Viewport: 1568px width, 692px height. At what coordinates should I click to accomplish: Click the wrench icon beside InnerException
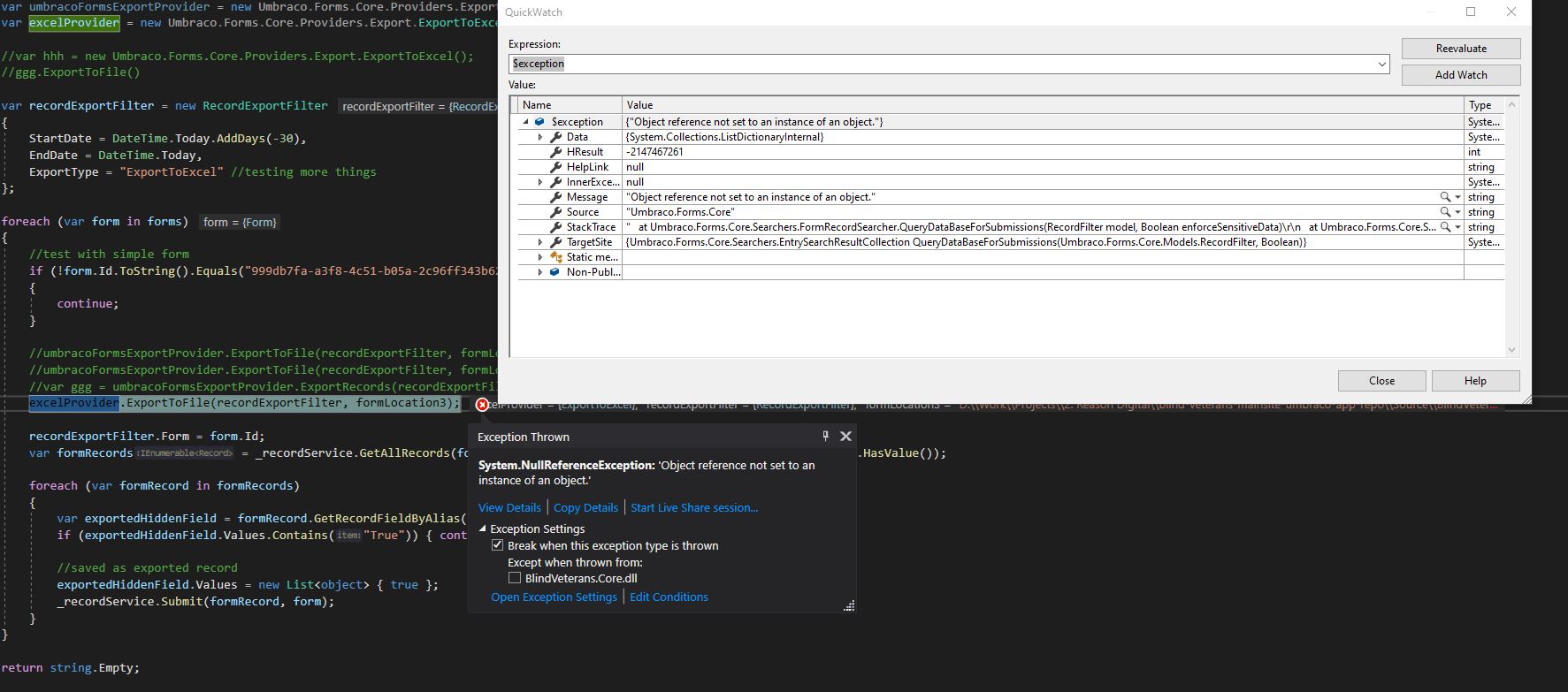555,182
